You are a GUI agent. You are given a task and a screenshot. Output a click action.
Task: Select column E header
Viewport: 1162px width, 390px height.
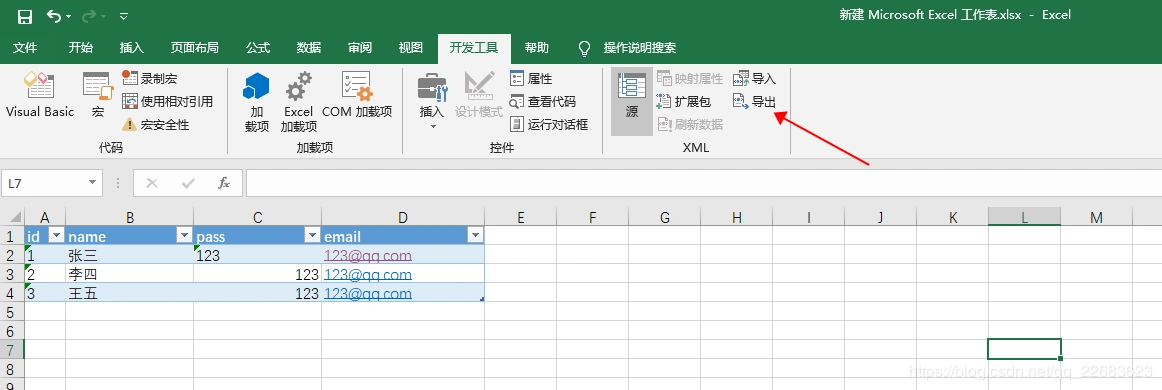coord(520,217)
